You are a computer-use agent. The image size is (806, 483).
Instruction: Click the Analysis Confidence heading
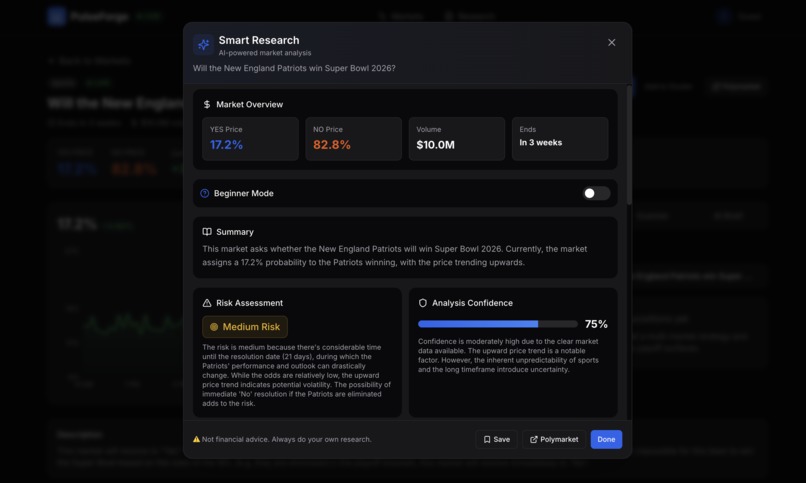472,303
